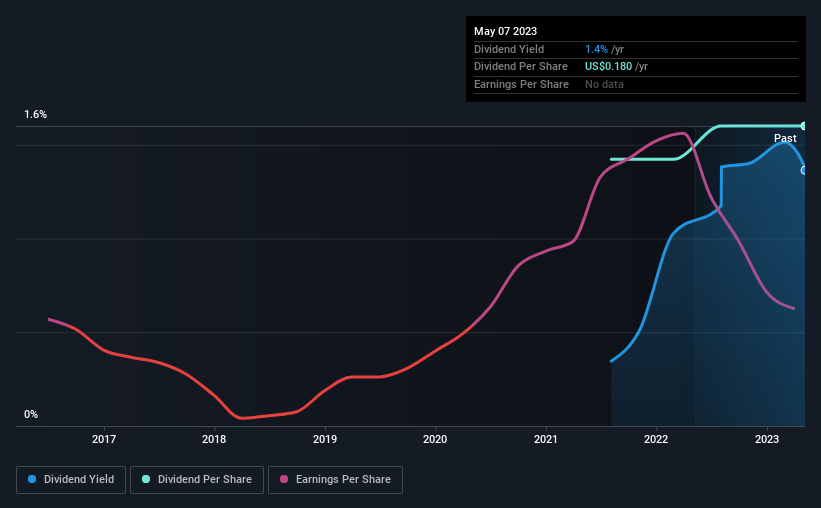Image resolution: width=821 pixels, height=508 pixels.
Task: Click the blue endpoint marker on Dividend Yield line
Action: click(x=803, y=171)
